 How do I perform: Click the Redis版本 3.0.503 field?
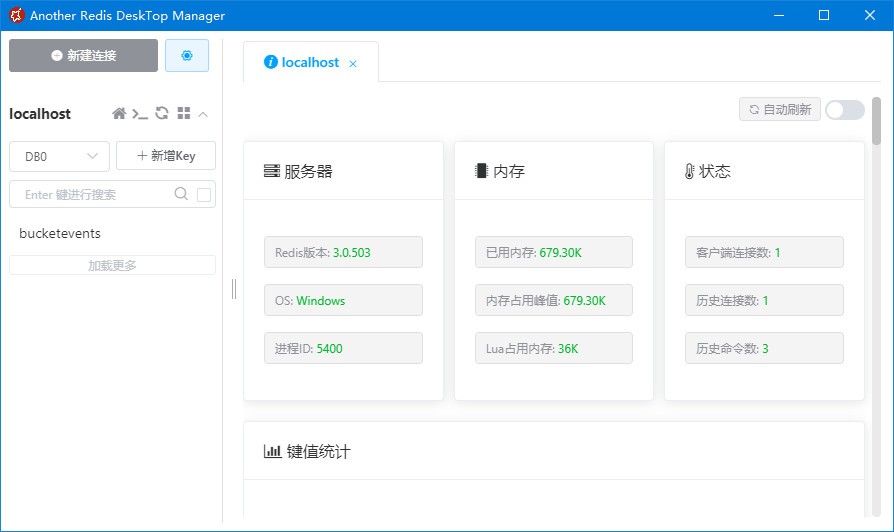tap(343, 252)
